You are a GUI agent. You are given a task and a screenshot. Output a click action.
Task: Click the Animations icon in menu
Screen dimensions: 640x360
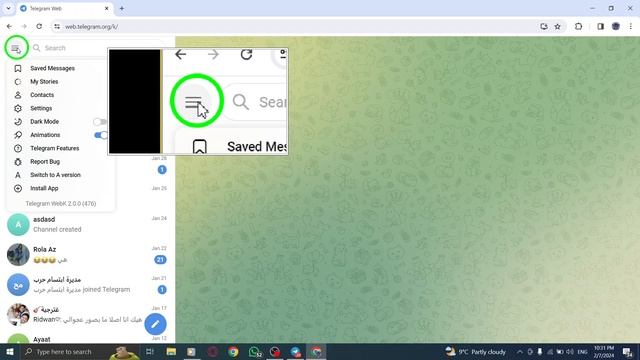click(x=18, y=135)
